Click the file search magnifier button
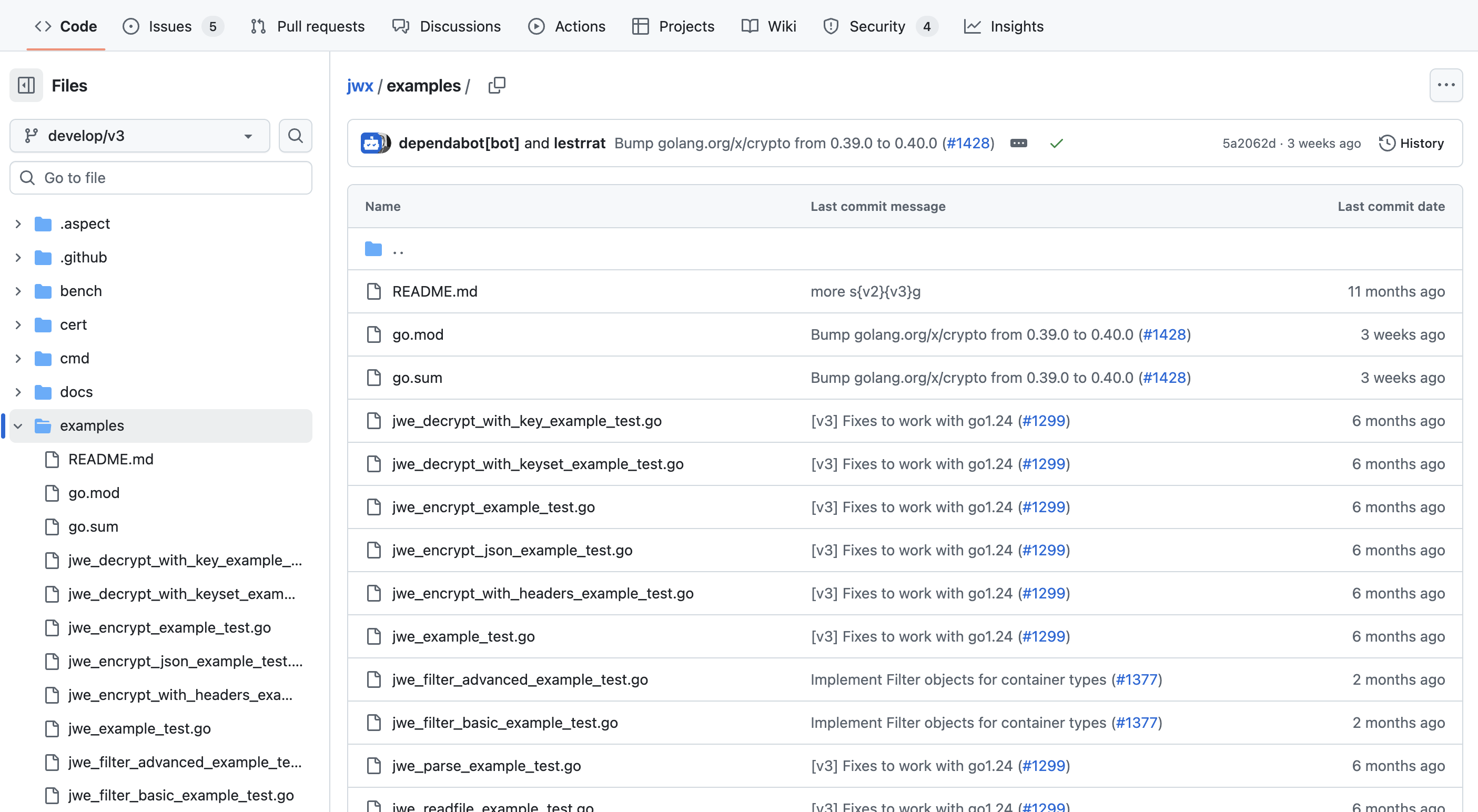 point(296,136)
